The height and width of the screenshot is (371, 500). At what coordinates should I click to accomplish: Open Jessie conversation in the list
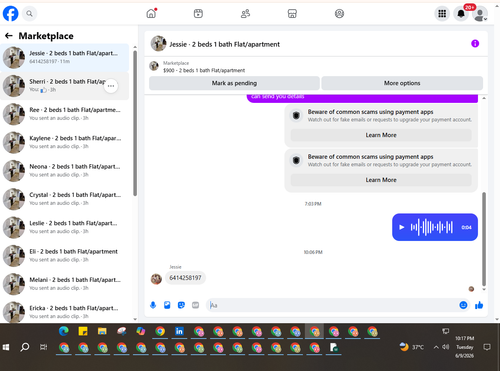[x=65, y=58]
